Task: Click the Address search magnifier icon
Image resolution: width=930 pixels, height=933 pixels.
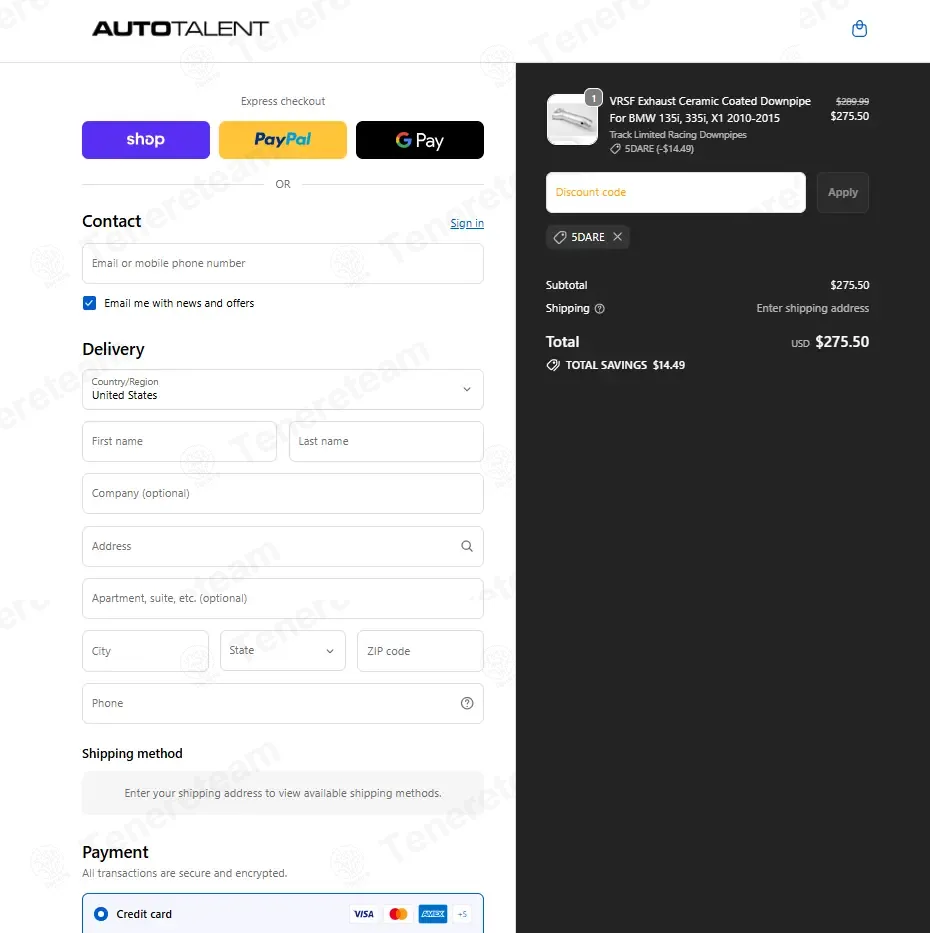Action: click(467, 546)
